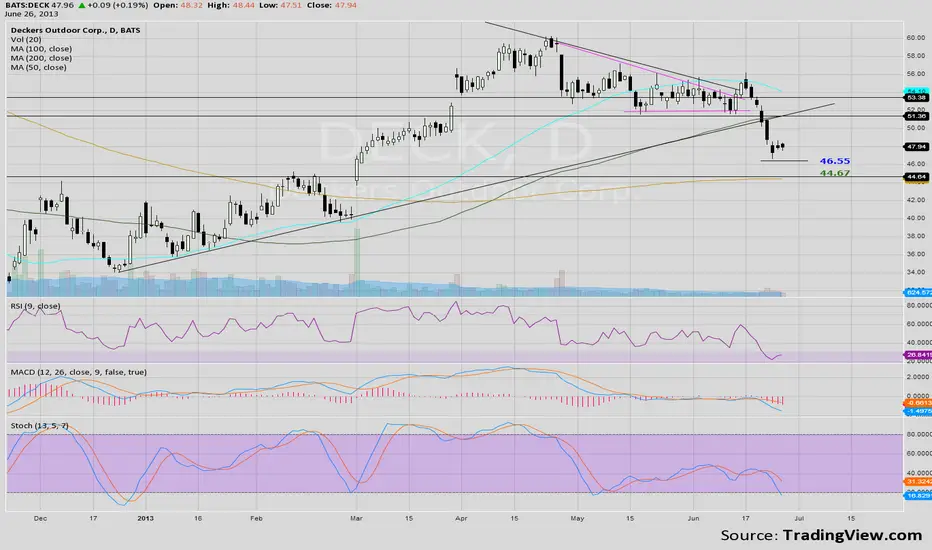Click the 36.00 price axis tick
Viewport: 932px width, 550px height.
click(915, 254)
